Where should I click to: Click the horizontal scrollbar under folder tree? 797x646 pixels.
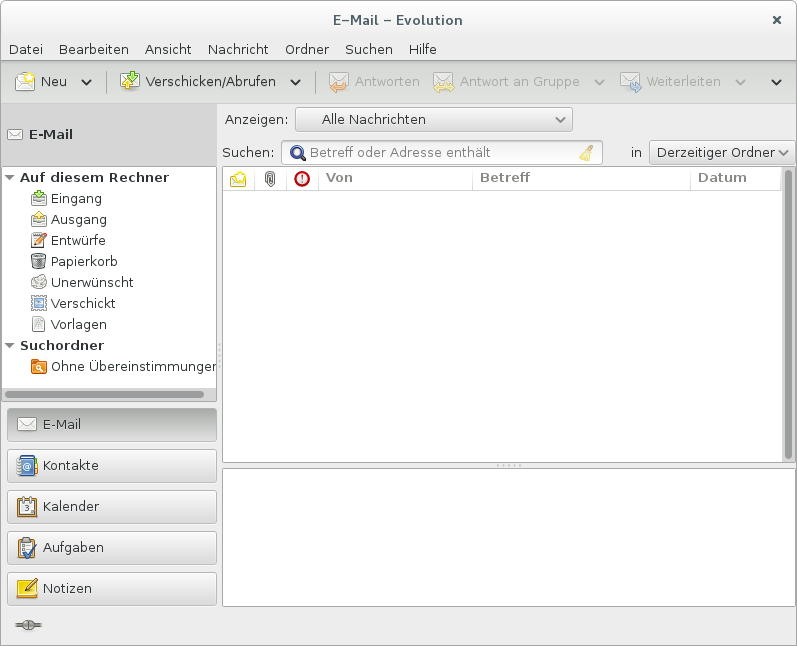pos(105,395)
